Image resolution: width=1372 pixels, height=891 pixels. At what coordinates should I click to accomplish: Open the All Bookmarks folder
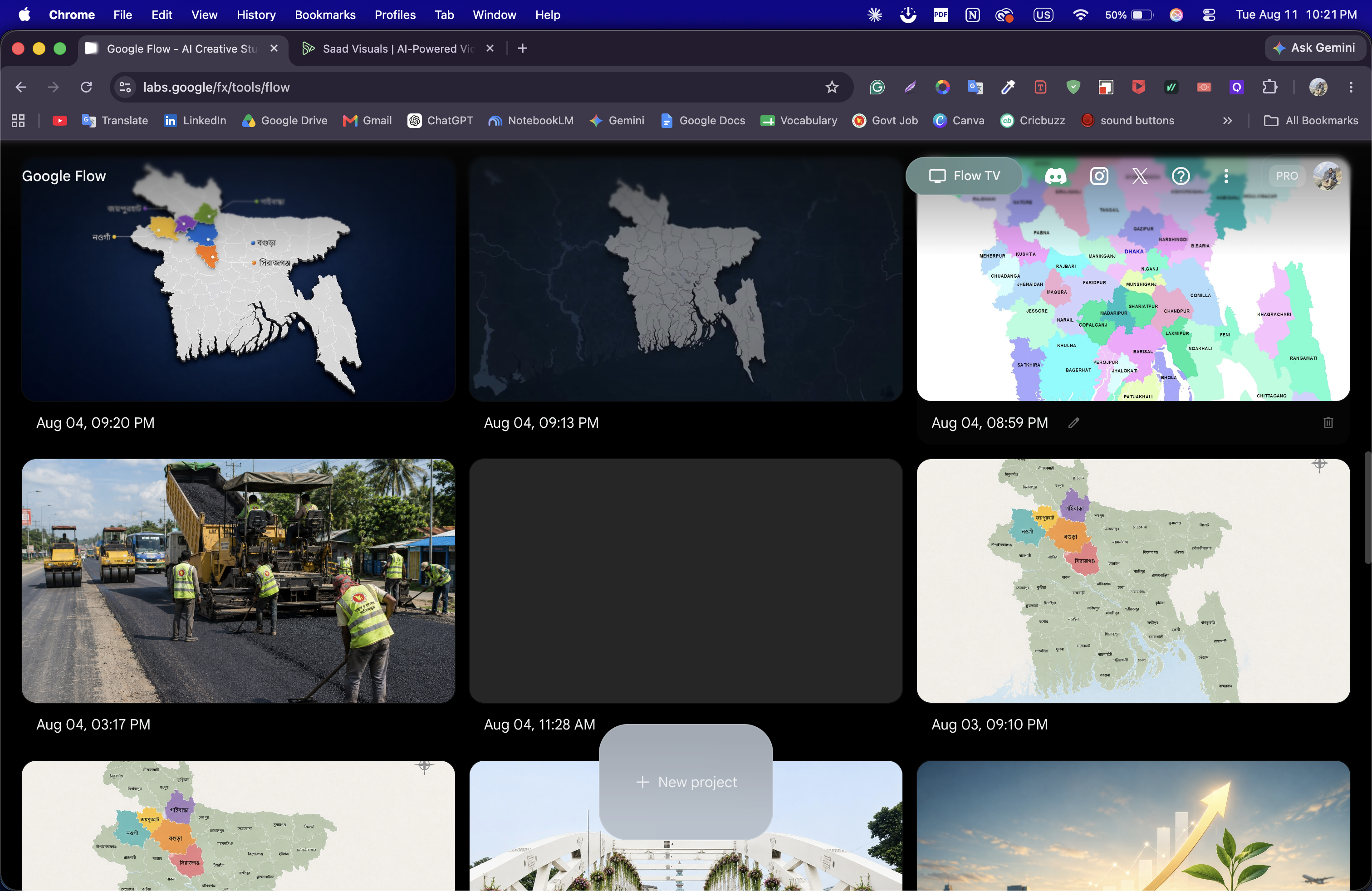coord(1311,121)
